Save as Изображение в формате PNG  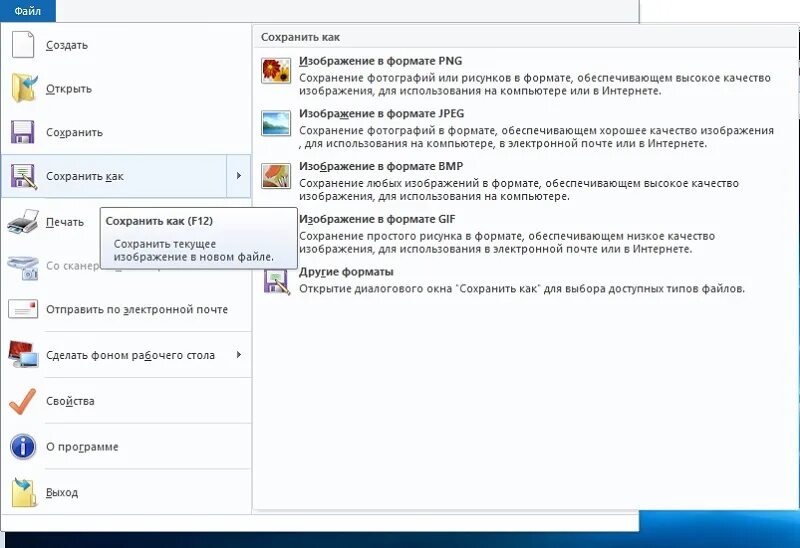coord(526,76)
